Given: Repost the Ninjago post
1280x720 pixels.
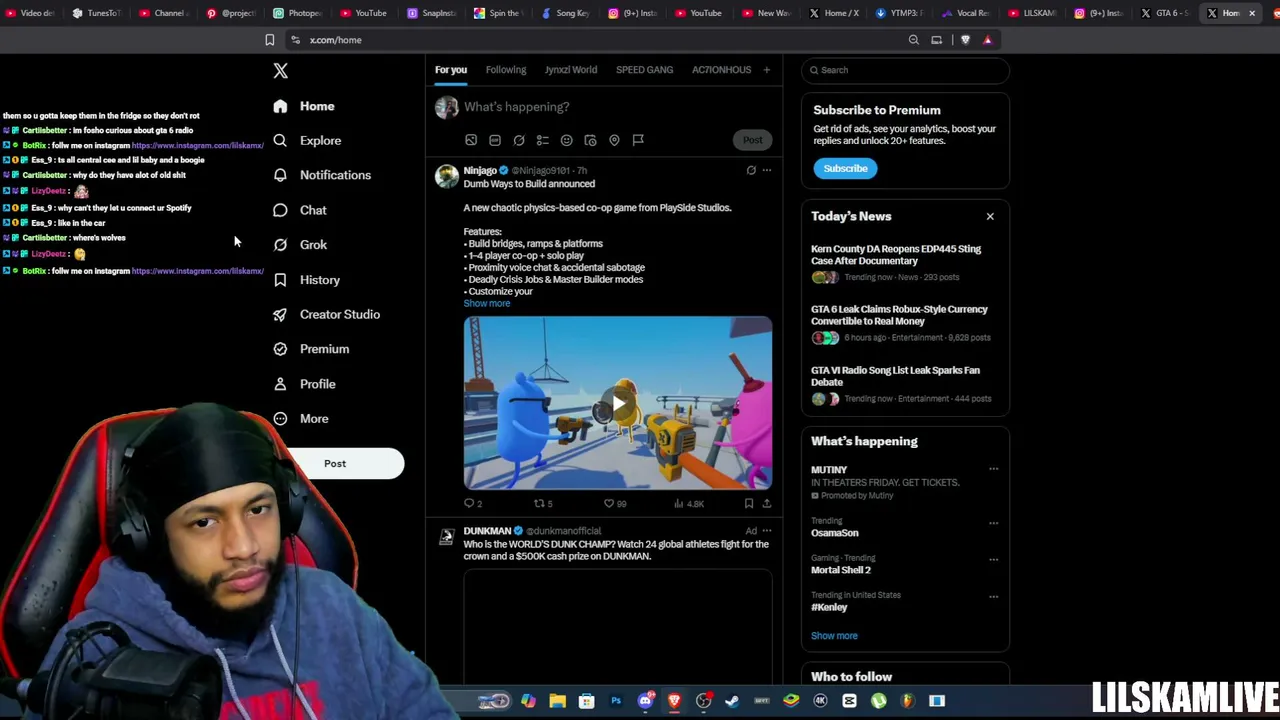Looking at the screenshot, I should [543, 504].
